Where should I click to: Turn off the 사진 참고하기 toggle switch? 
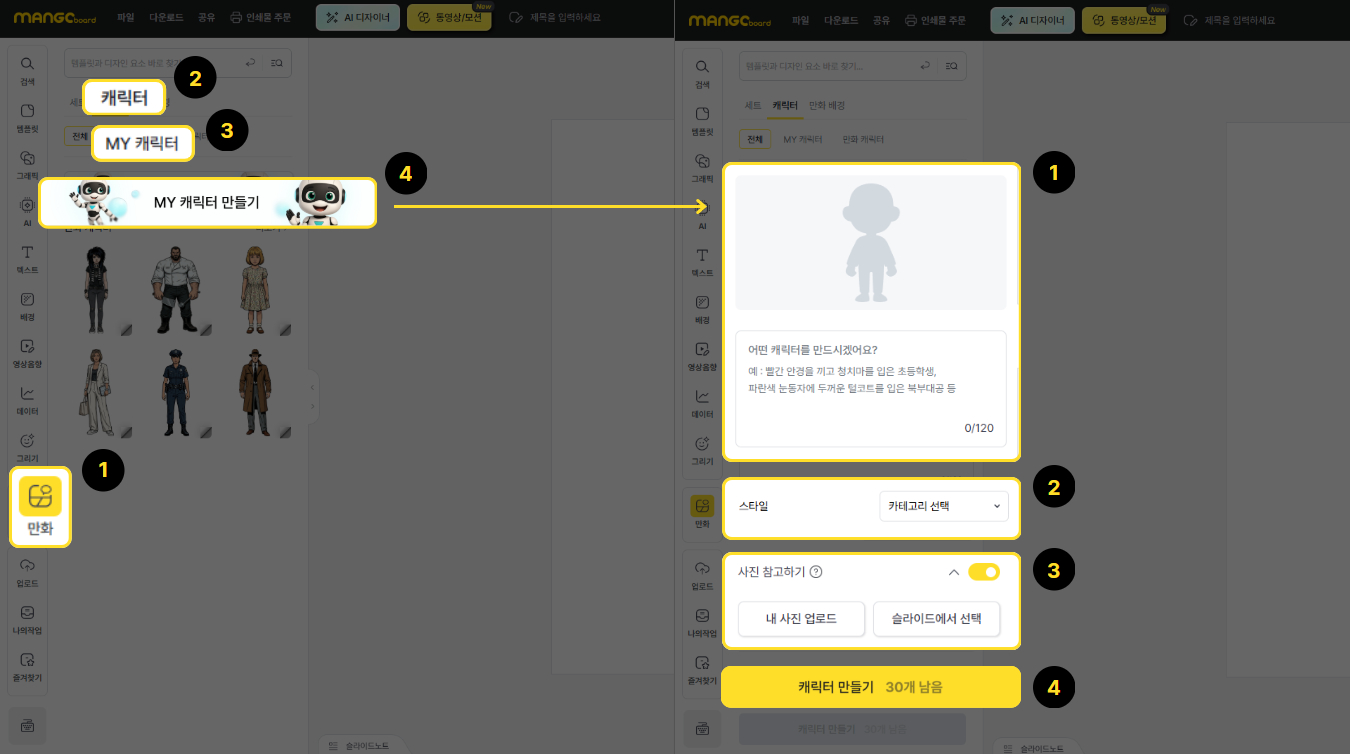pos(983,572)
